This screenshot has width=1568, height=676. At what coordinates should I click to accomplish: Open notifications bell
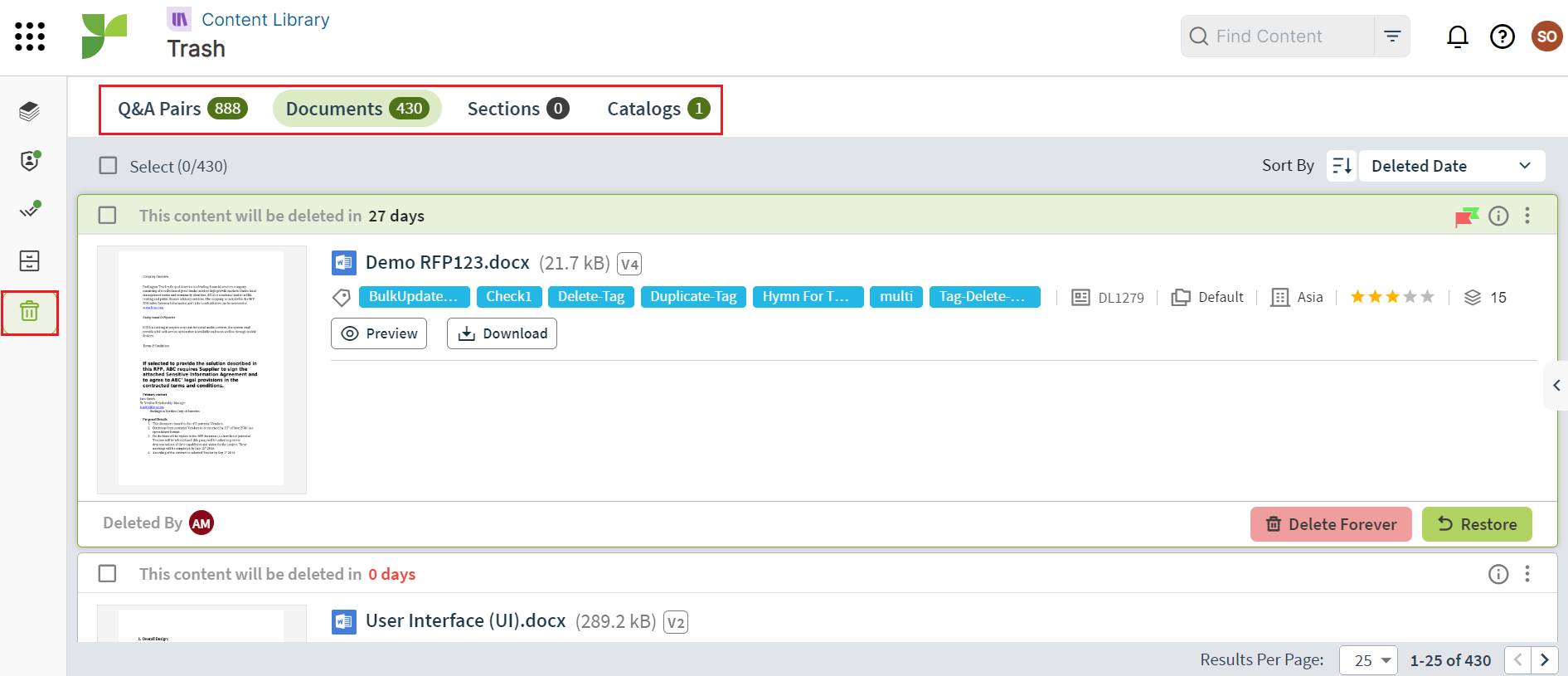tap(1458, 36)
